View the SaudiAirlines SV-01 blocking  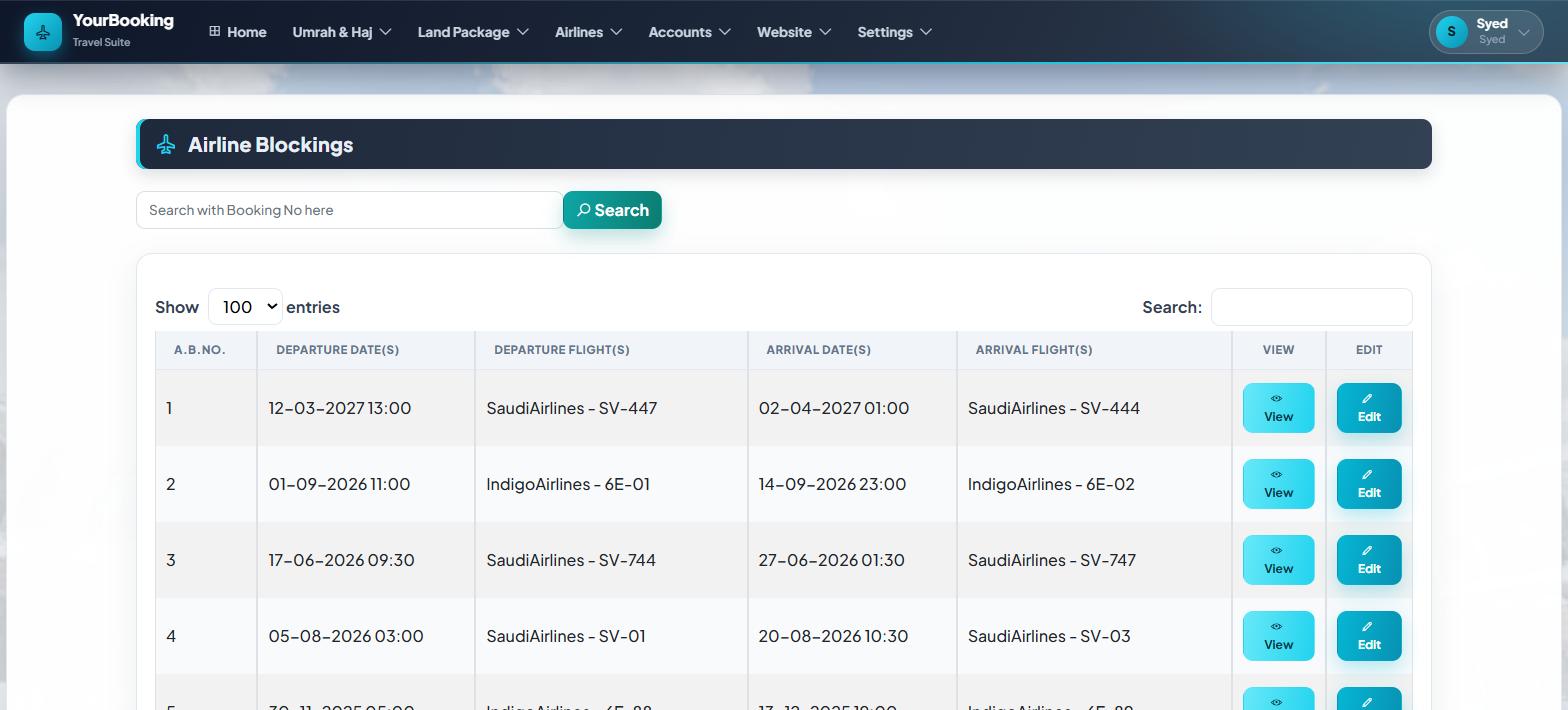point(1278,636)
